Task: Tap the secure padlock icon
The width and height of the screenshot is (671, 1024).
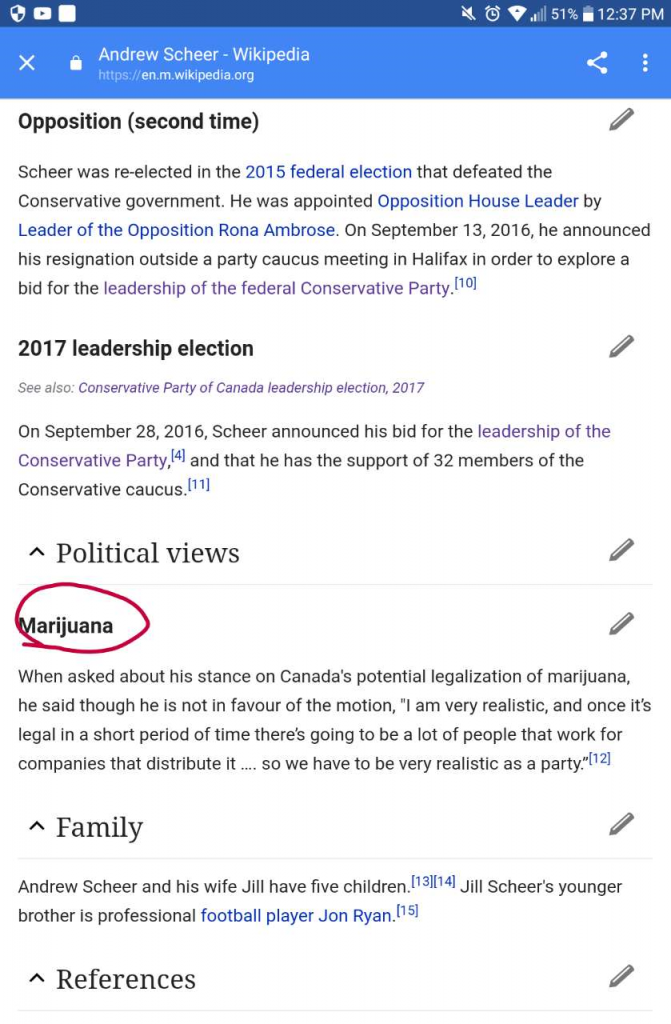Action: click(x=75, y=63)
